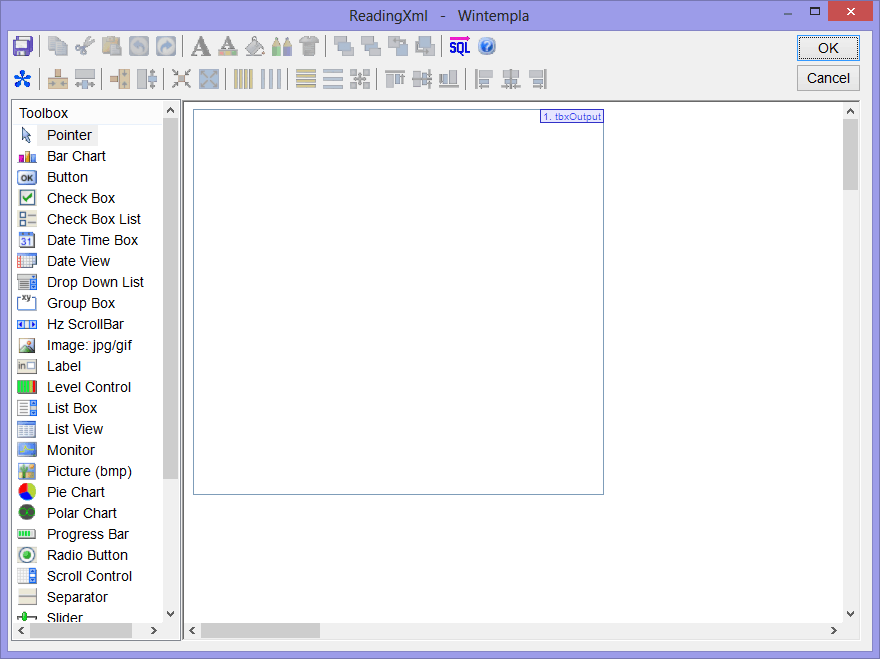The width and height of the screenshot is (880, 659).
Task: Click the Save floppy disk icon
Action: (x=23, y=47)
